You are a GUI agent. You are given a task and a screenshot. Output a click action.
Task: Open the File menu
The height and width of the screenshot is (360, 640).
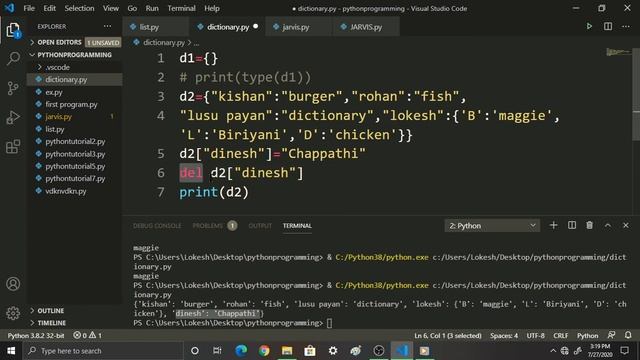pos(29,8)
